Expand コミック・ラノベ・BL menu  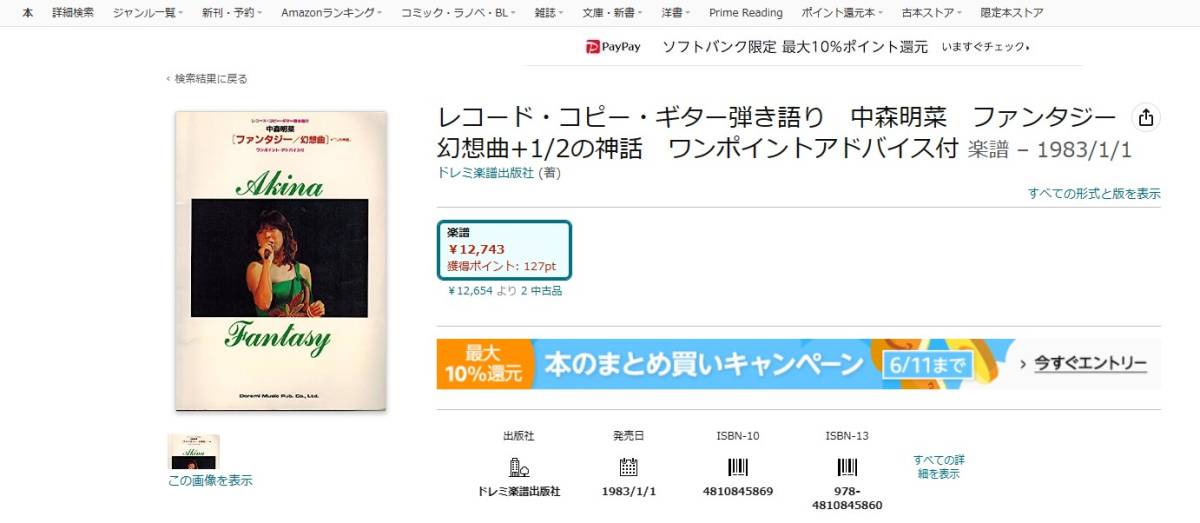click(459, 13)
